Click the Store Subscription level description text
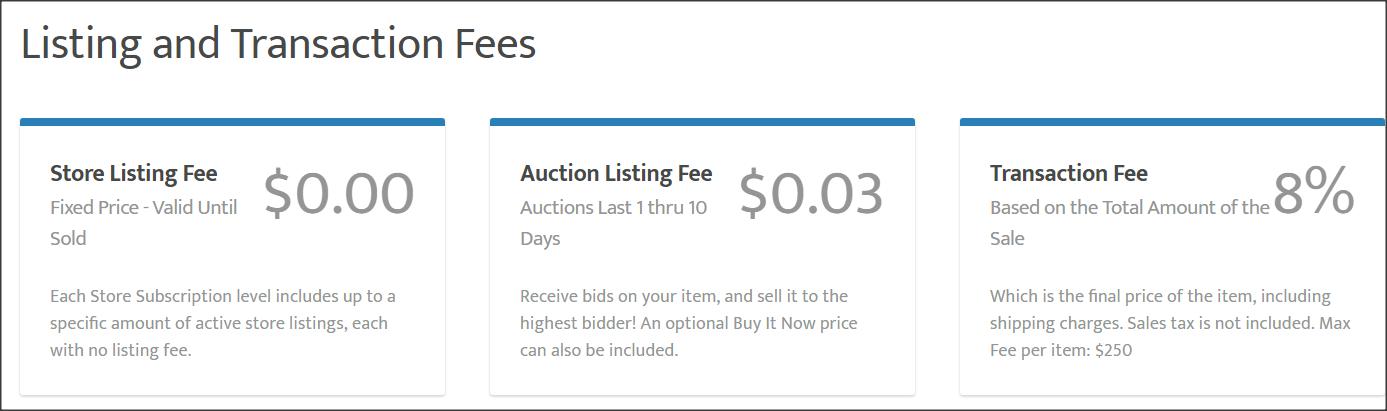The image size is (1387, 411). (x=223, y=323)
